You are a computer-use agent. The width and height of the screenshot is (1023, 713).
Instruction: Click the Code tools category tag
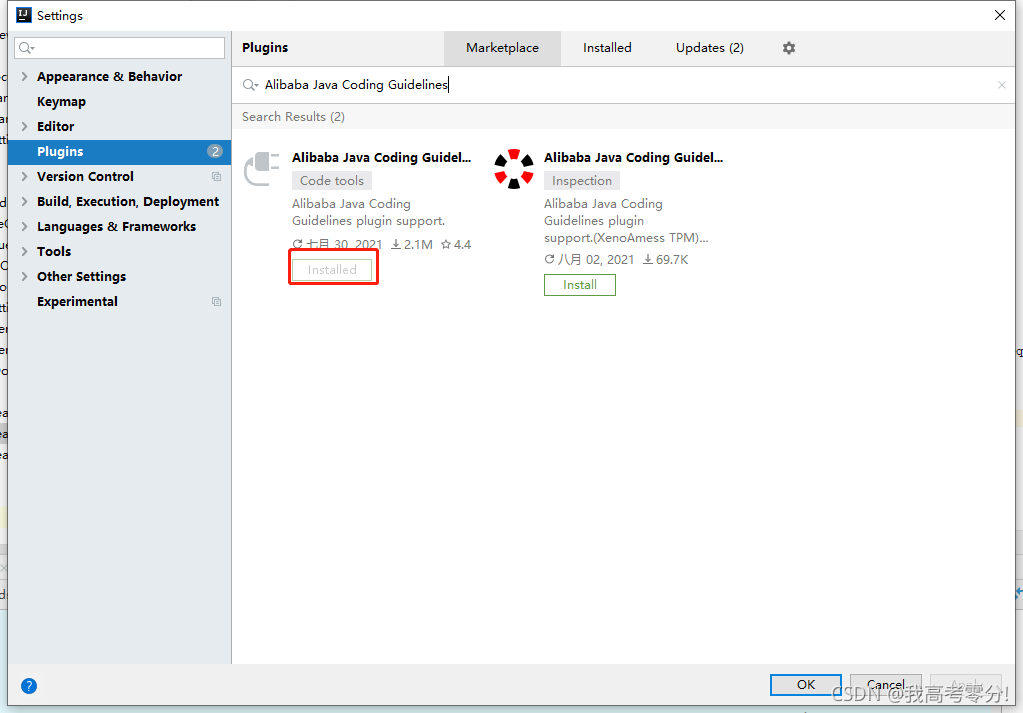(331, 181)
